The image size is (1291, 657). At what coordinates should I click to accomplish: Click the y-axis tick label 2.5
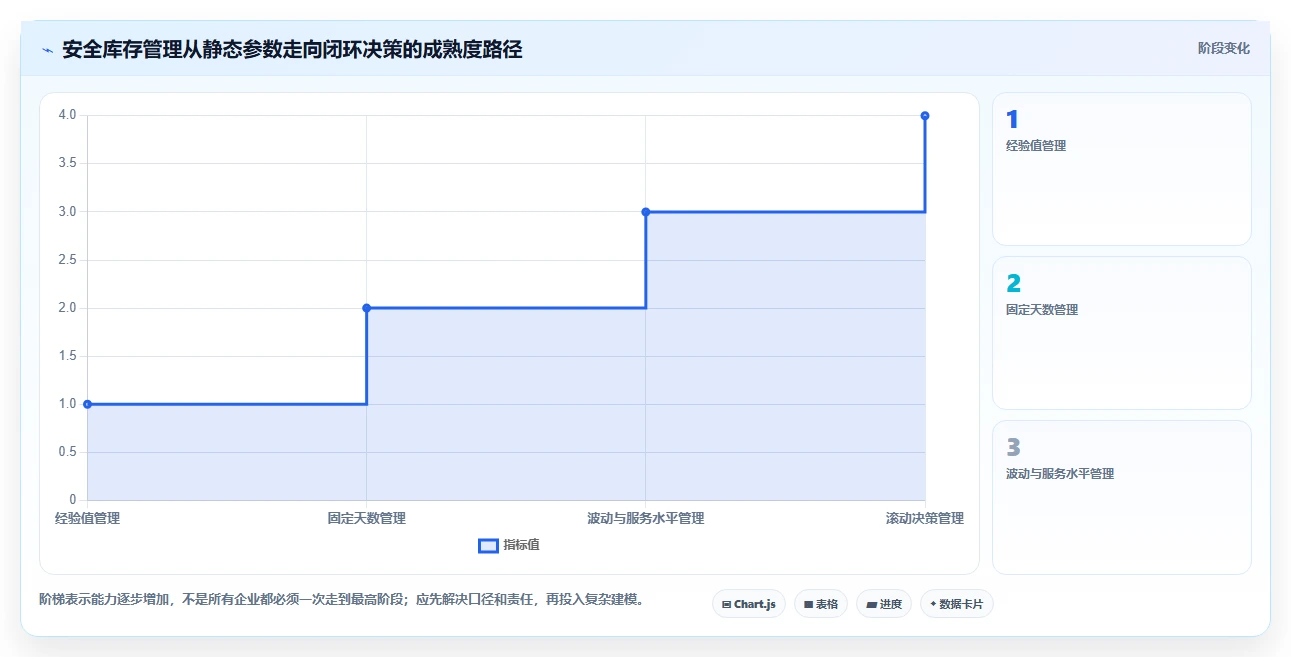tap(67, 260)
